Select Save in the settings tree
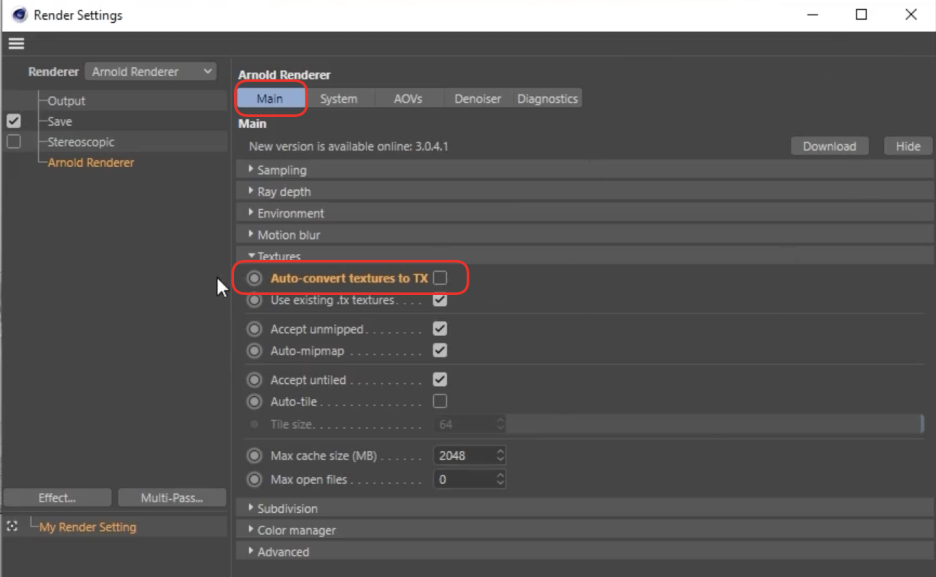Screen dimensions: 936x577 pyautogui.click(x=60, y=121)
